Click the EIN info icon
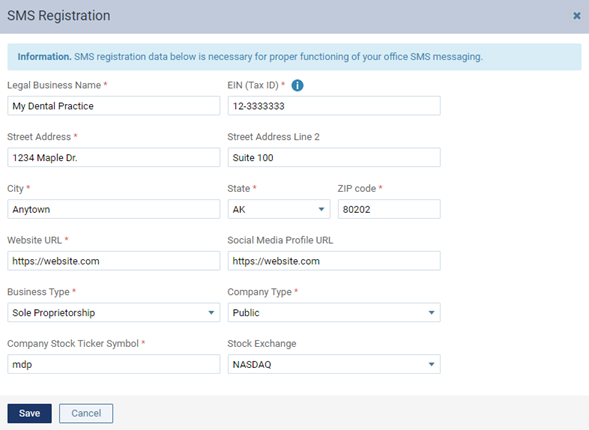This screenshot has width=589, height=430. pyautogui.click(x=297, y=86)
